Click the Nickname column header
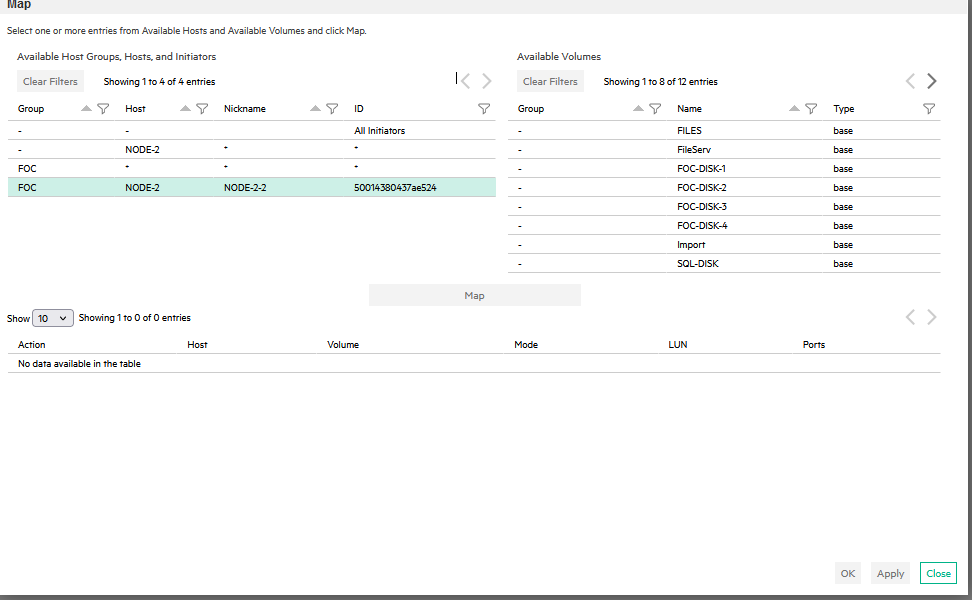 (245, 108)
